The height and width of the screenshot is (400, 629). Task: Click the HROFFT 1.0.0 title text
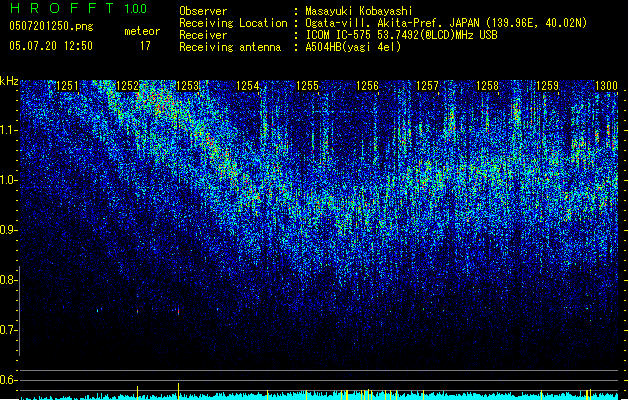point(79,8)
